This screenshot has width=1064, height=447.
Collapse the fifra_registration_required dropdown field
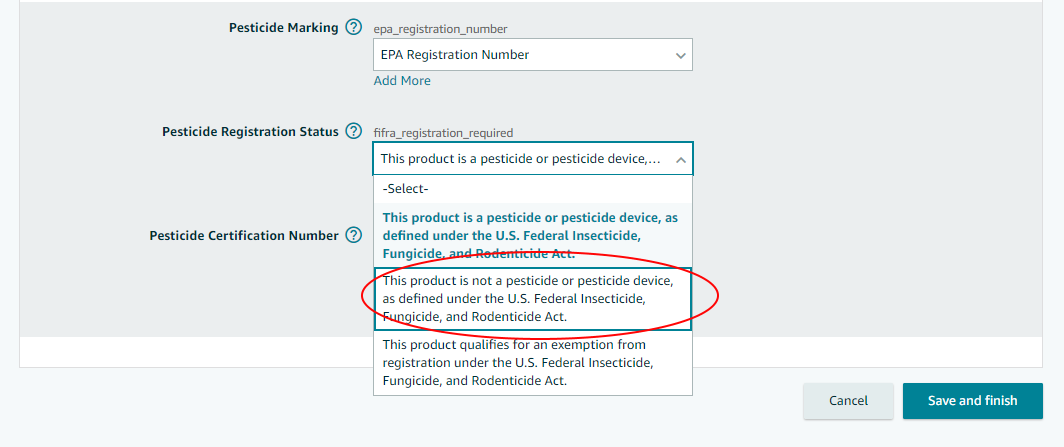(522, 159)
